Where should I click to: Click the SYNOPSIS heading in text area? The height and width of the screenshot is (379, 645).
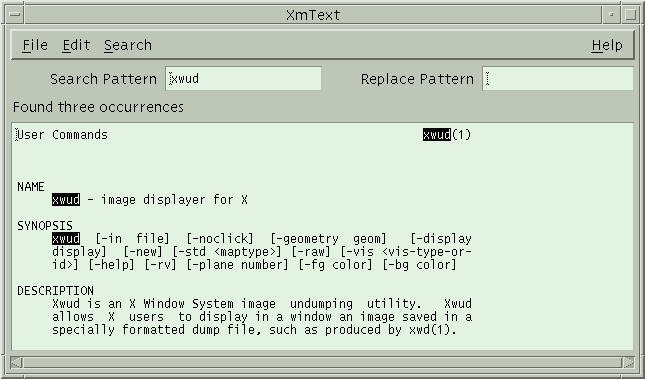[x=45, y=226]
